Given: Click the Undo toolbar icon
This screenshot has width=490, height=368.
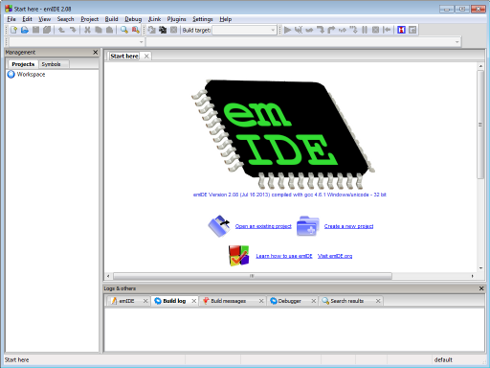Looking at the screenshot, I should coord(62,30).
